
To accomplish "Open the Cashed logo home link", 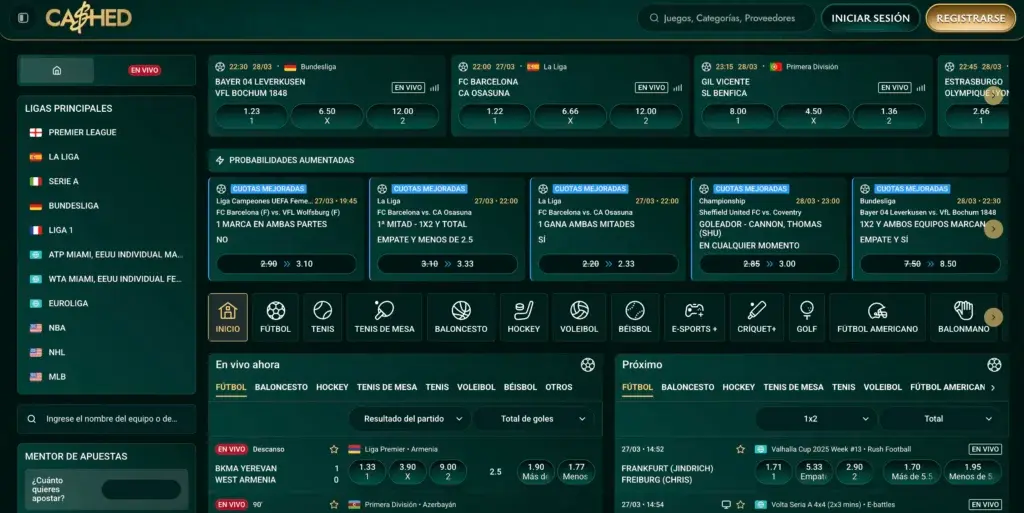I will [x=88, y=18].
